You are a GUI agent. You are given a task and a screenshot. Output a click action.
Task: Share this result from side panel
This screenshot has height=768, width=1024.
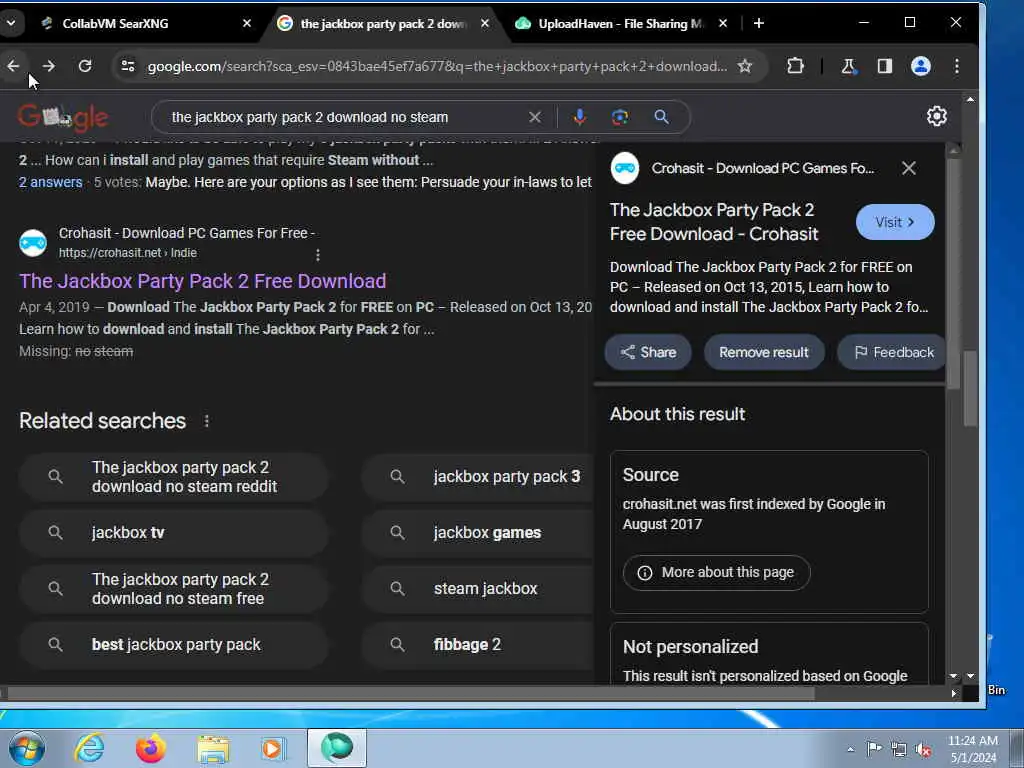pyautogui.click(x=648, y=353)
